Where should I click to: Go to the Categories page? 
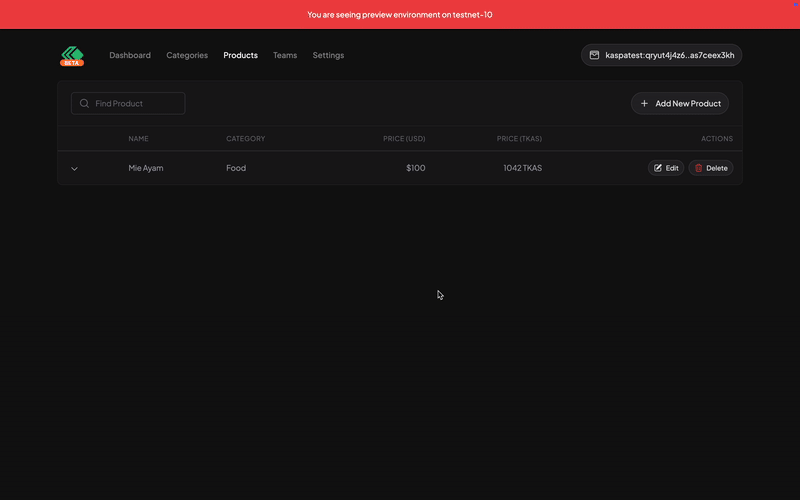(187, 55)
